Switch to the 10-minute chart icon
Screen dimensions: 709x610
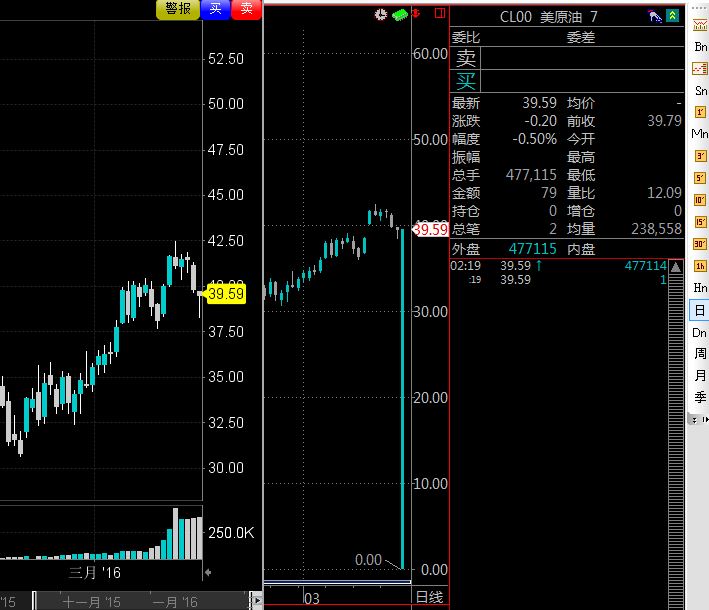[x=700, y=200]
